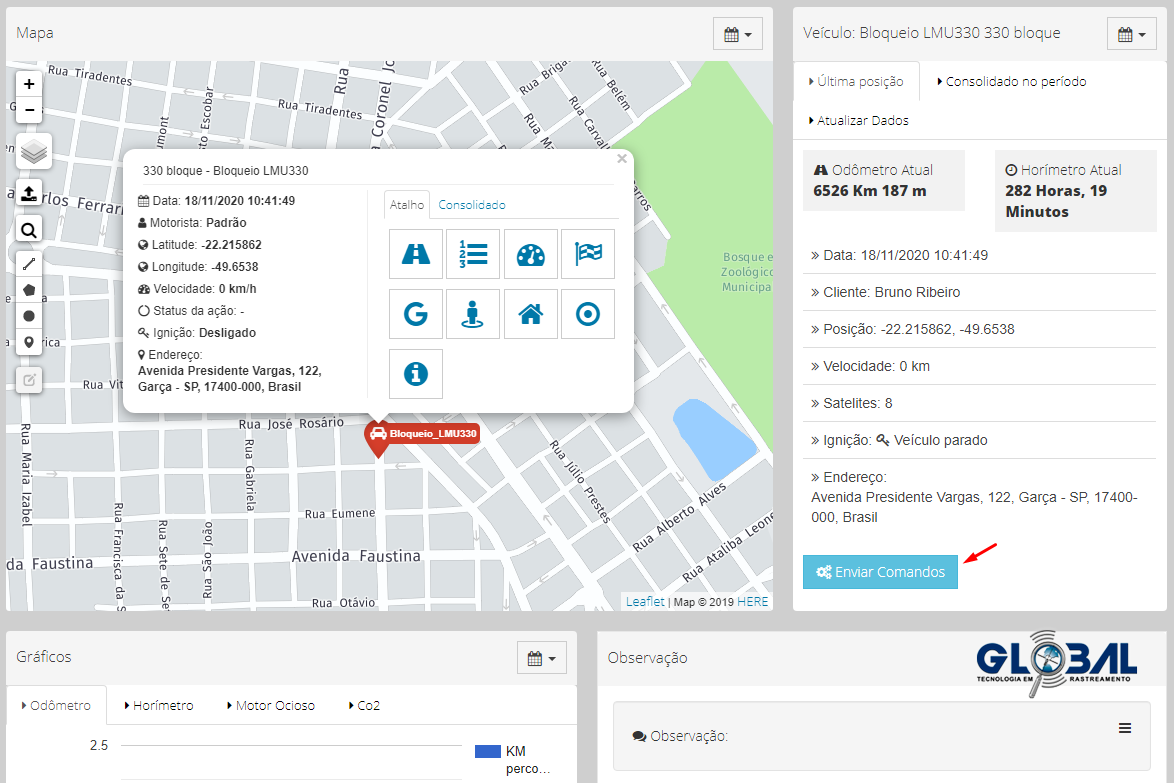Click the speedometer dashboard icon
The width and height of the screenshot is (1174, 783).
(530, 254)
